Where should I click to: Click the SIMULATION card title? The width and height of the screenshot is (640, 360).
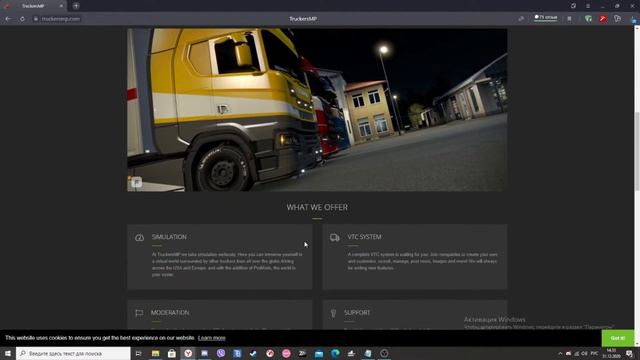coord(169,237)
